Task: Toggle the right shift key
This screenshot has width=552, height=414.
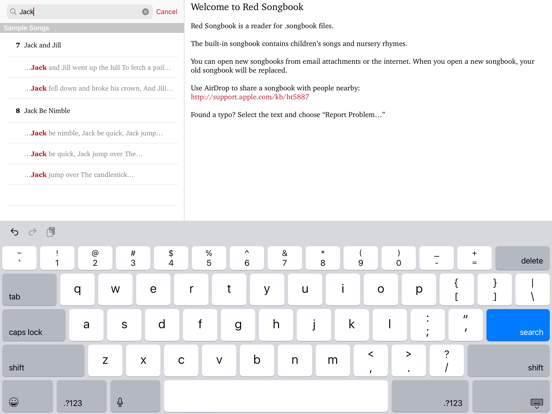Action: point(508,360)
